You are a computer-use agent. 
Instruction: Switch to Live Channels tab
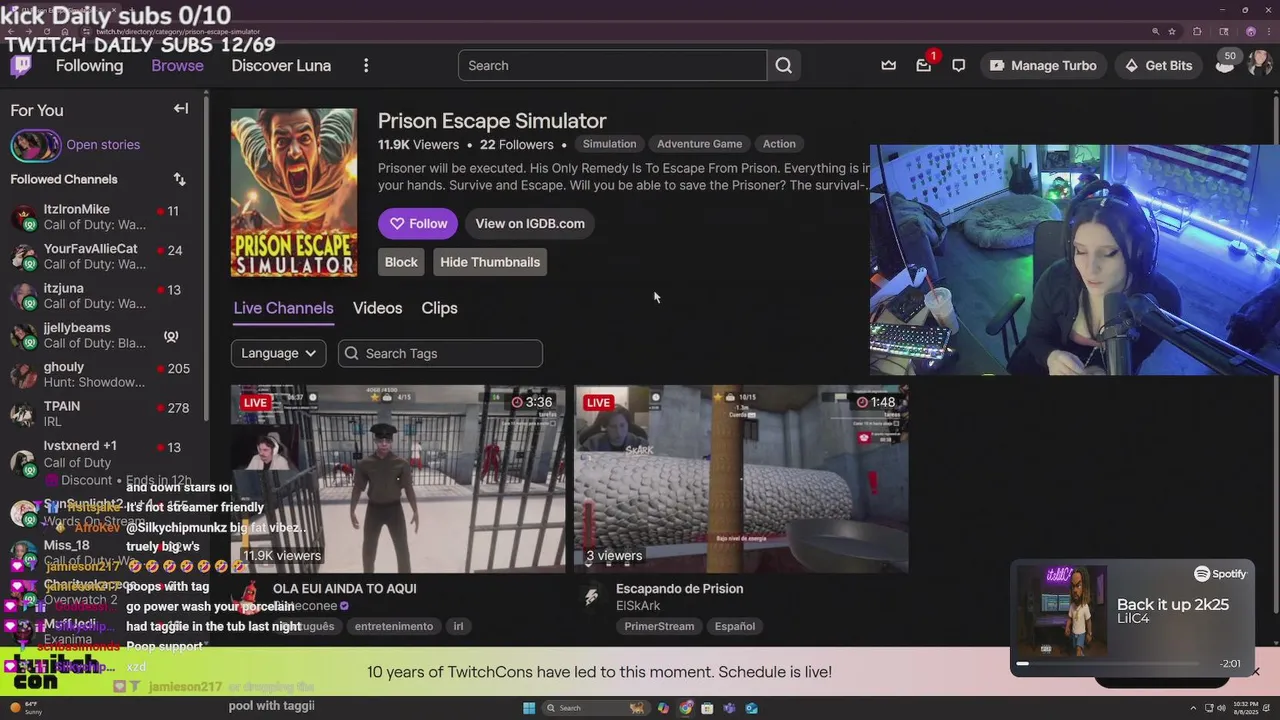point(283,308)
